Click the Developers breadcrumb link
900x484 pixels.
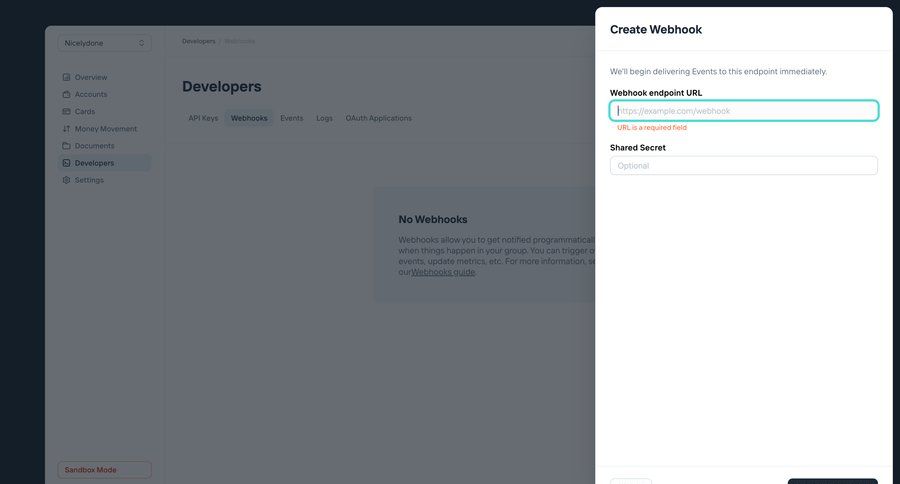click(199, 41)
